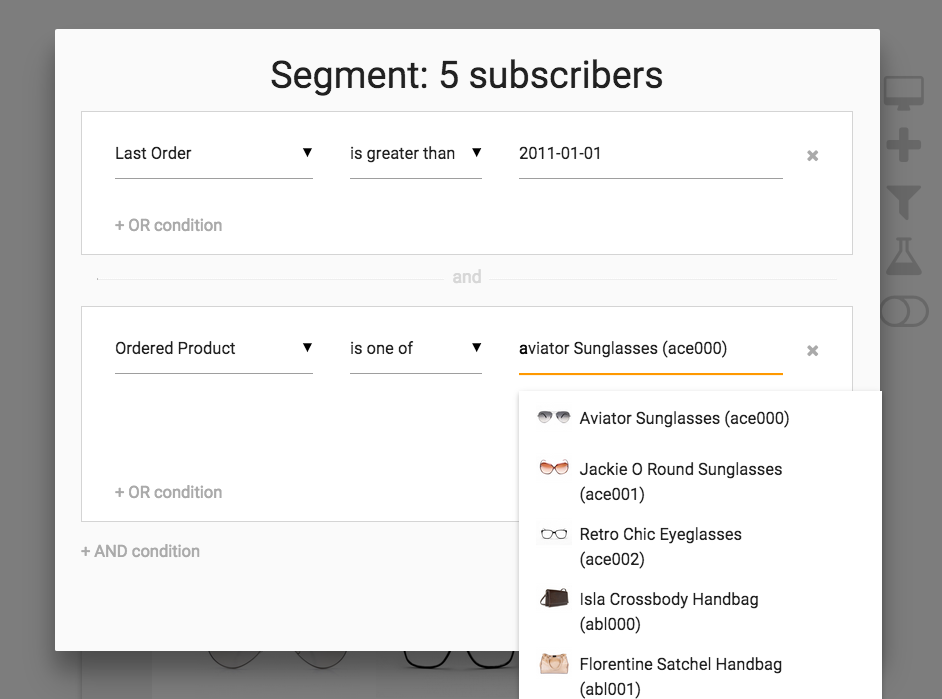Choose Jackie O Round Sunglasses option

coord(680,481)
